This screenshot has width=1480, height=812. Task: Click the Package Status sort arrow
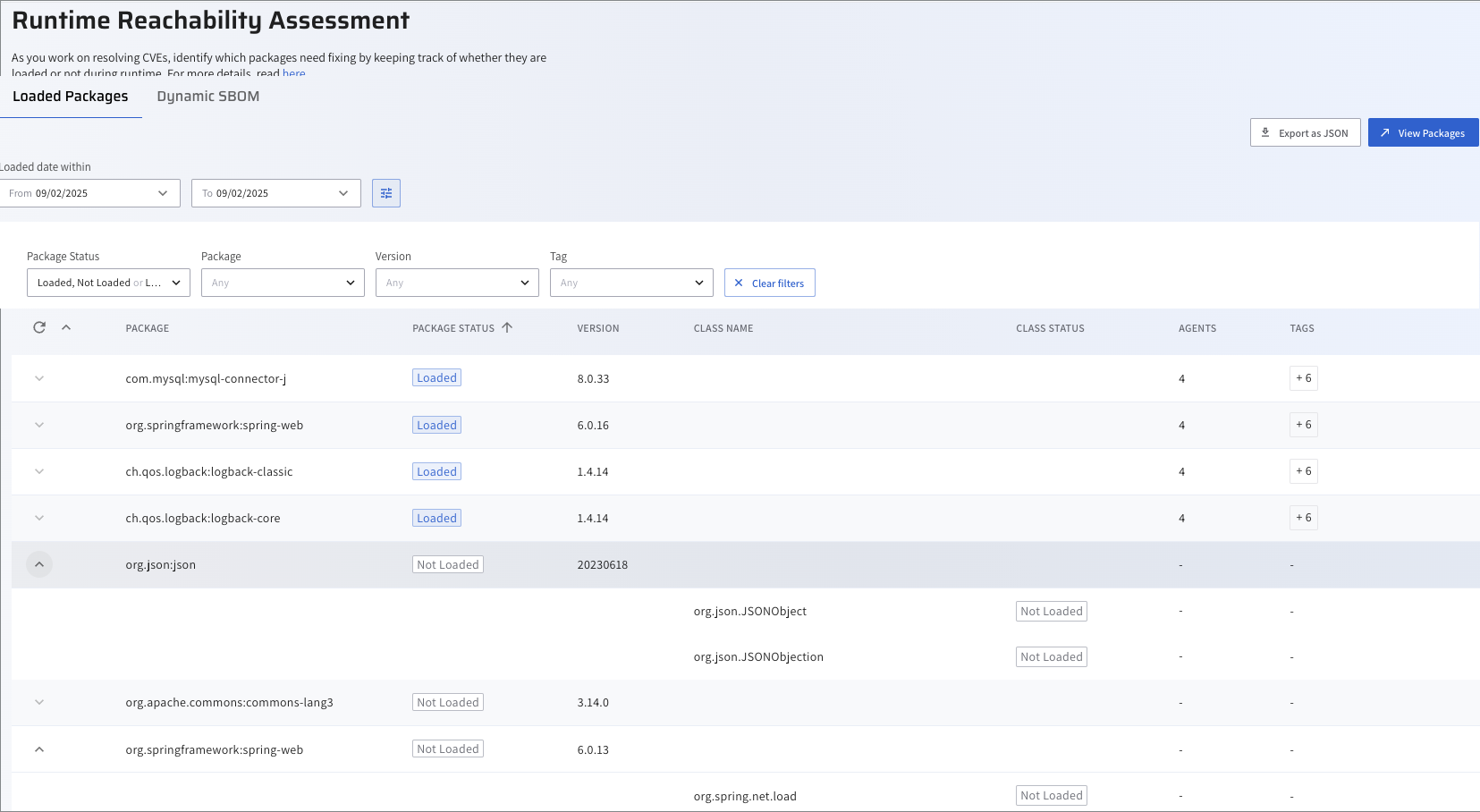tap(507, 327)
